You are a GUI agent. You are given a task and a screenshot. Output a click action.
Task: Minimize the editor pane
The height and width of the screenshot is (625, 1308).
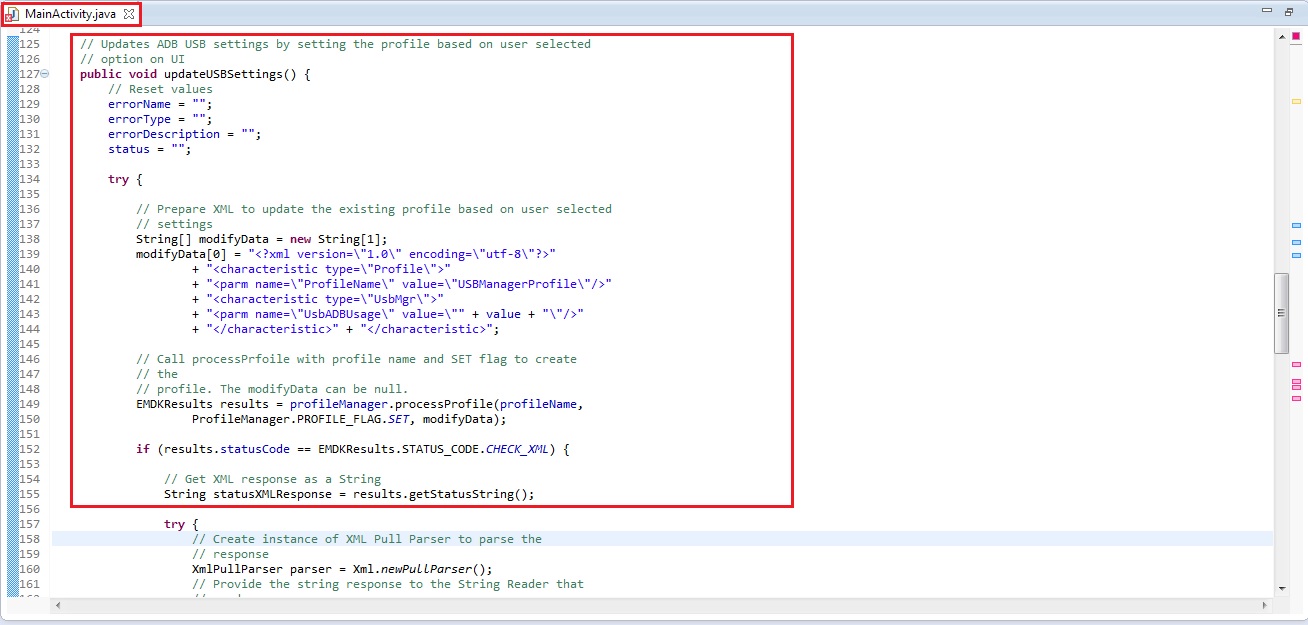point(1267,11)
